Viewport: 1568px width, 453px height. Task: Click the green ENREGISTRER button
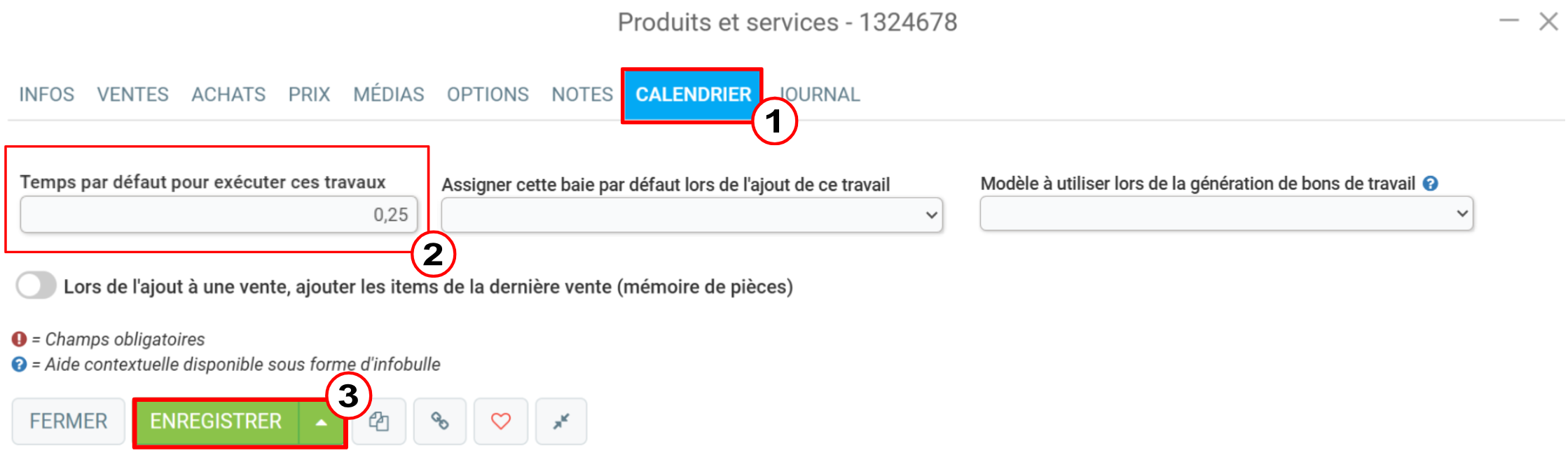(216, 422)
